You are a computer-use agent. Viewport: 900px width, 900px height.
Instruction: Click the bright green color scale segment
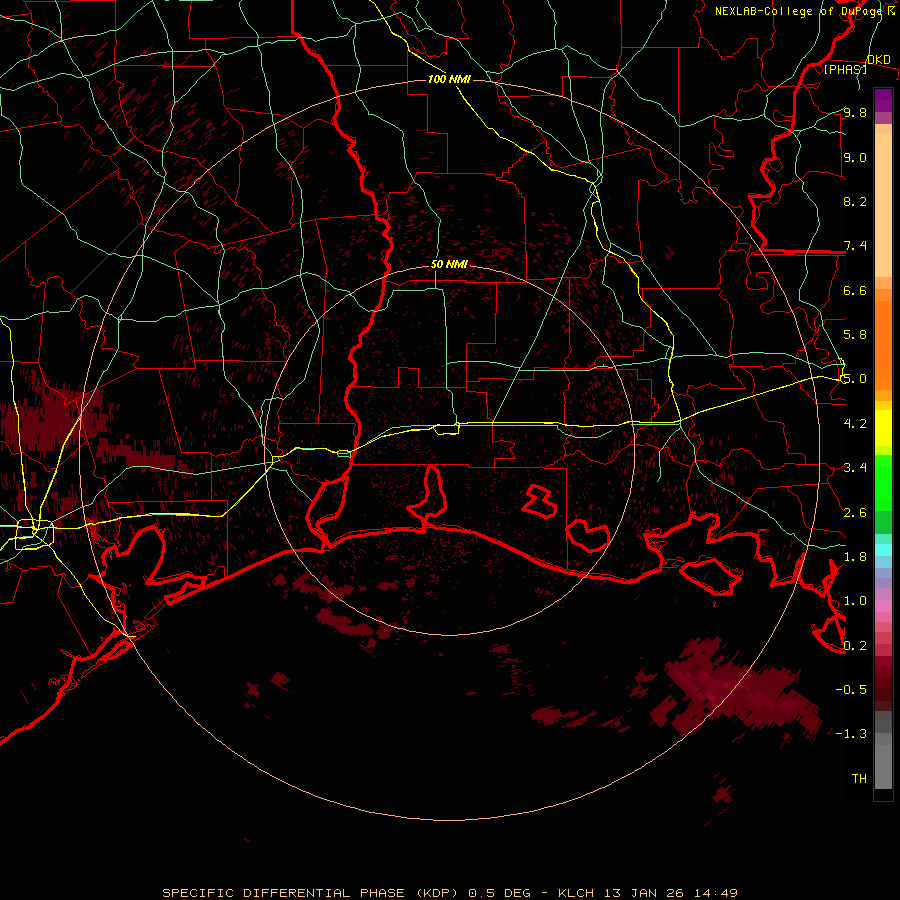pyautogui.click(x=883, y=483)
